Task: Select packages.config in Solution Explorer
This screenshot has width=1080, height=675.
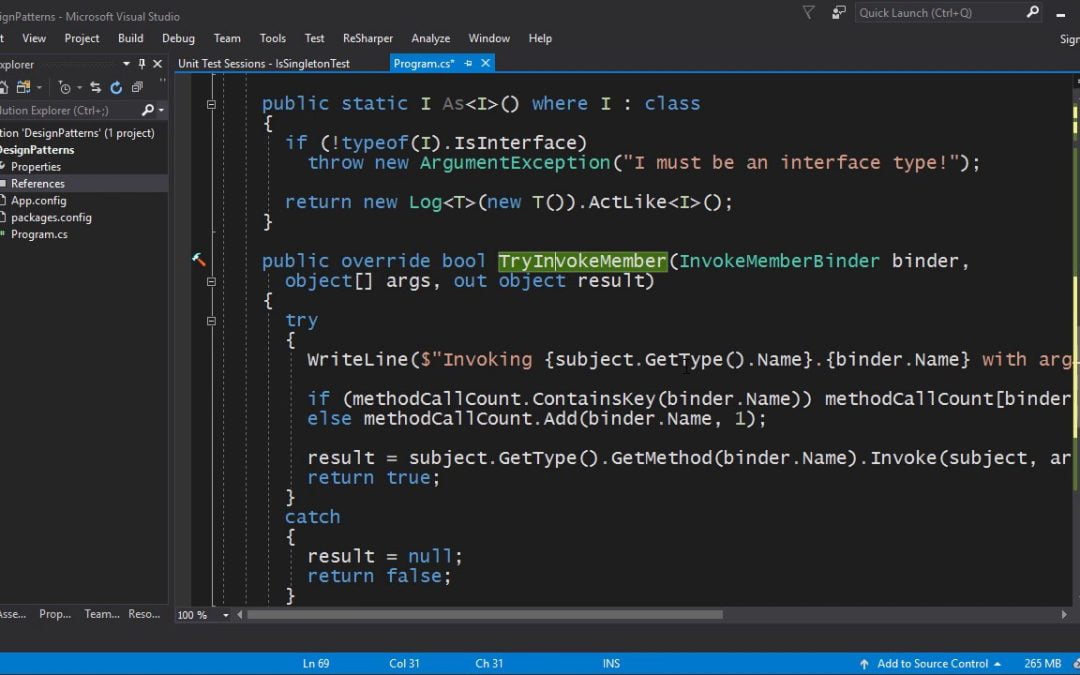Action: point(51,218)
